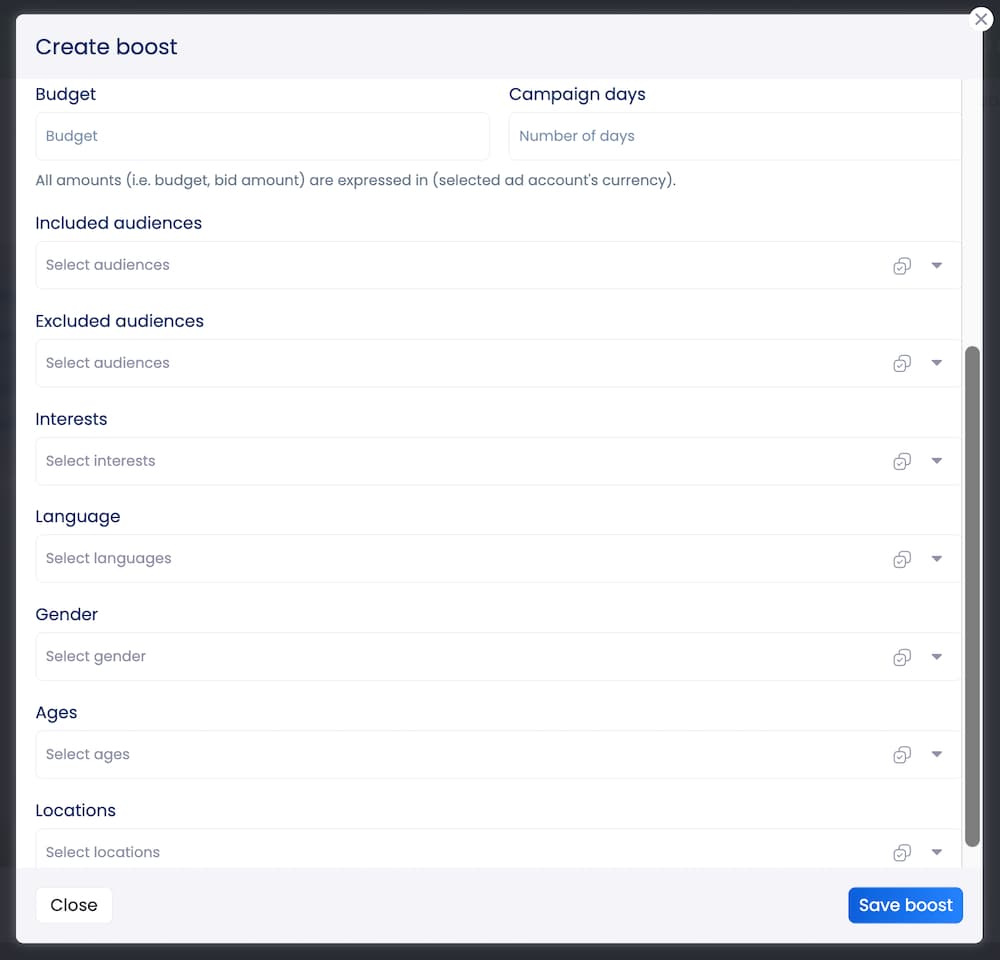Viewport: 1000px width, 960px height.
Task: Expand the Included audiences dropdown
Action: coord(937,265)
